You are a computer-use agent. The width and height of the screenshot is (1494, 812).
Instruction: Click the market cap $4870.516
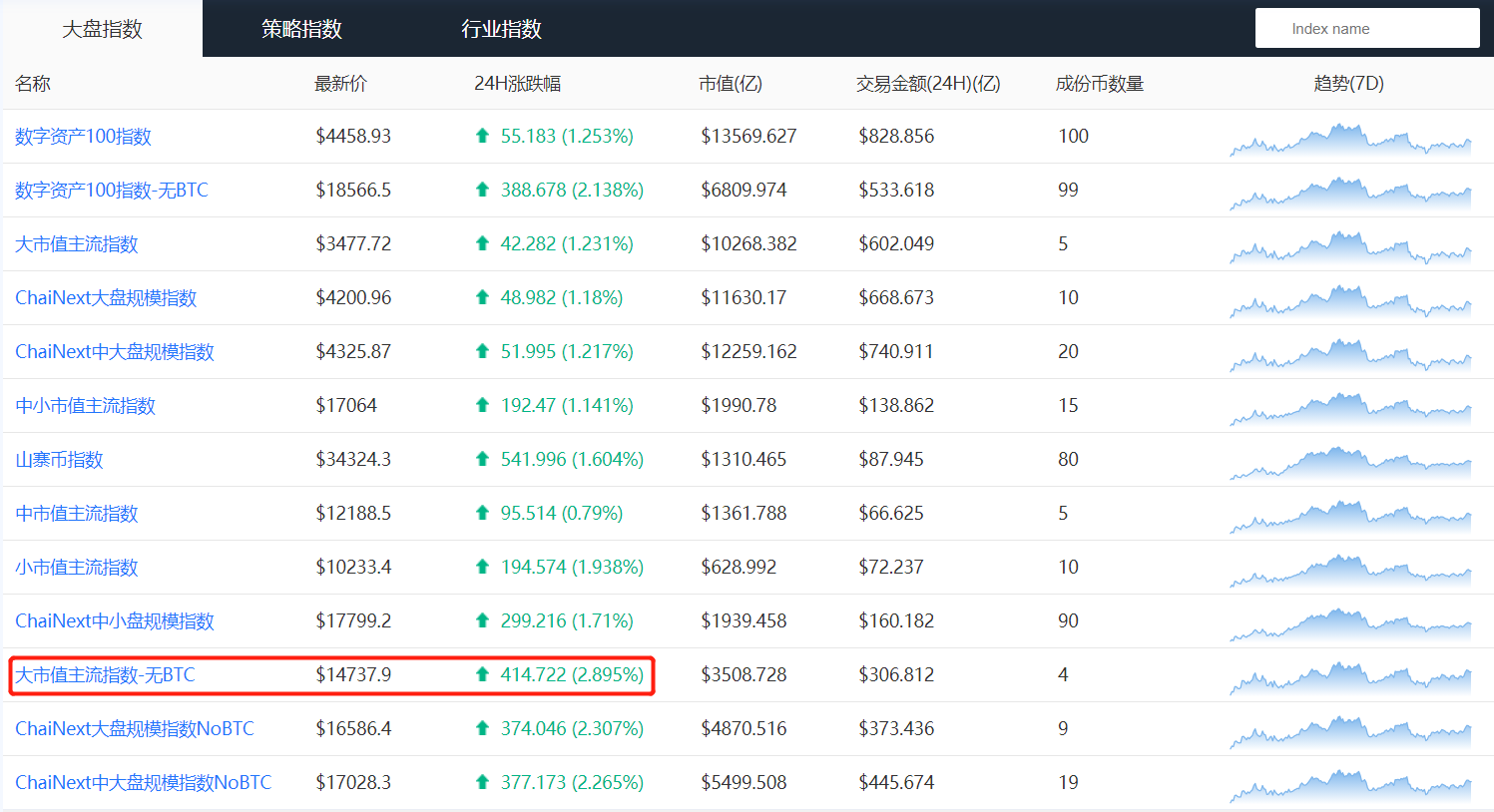click(744, 728)
